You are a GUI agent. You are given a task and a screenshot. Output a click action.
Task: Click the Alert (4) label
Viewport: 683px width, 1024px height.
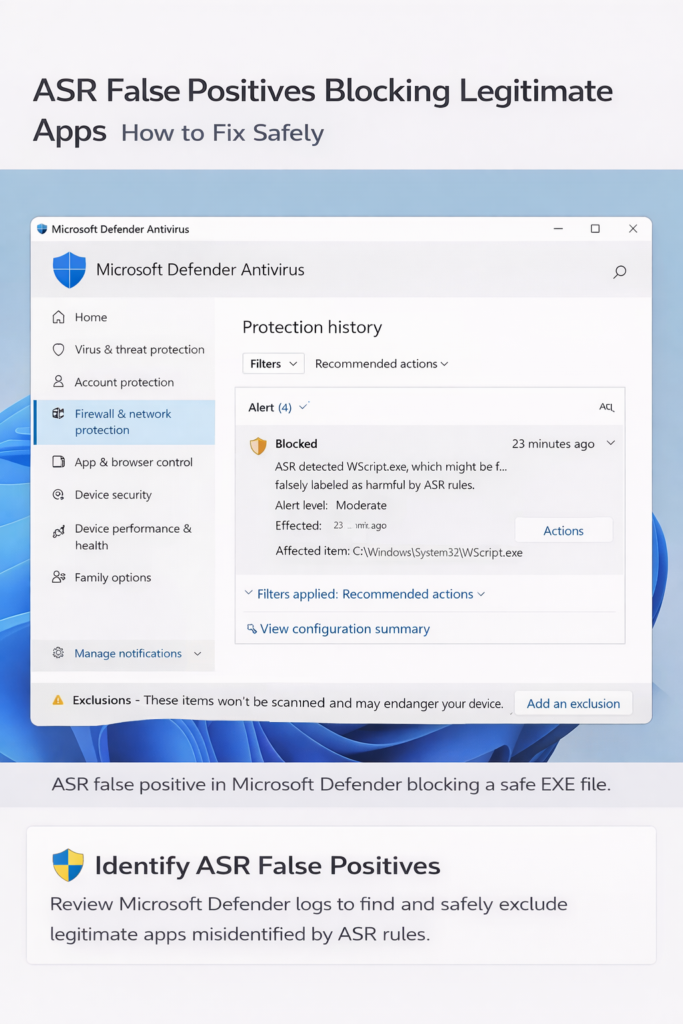pyautogui.click(x=270, y=408)
